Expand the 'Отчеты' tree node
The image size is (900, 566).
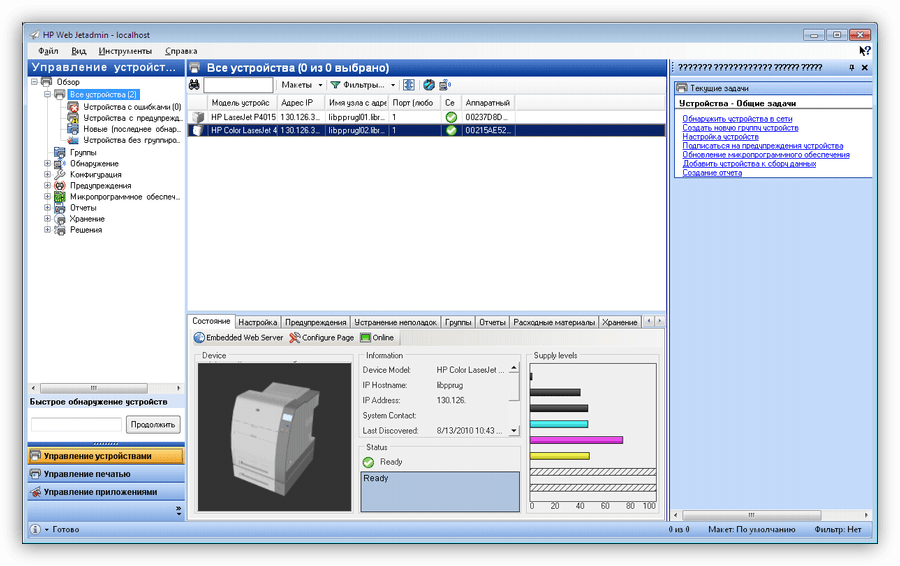click(47, 208)
